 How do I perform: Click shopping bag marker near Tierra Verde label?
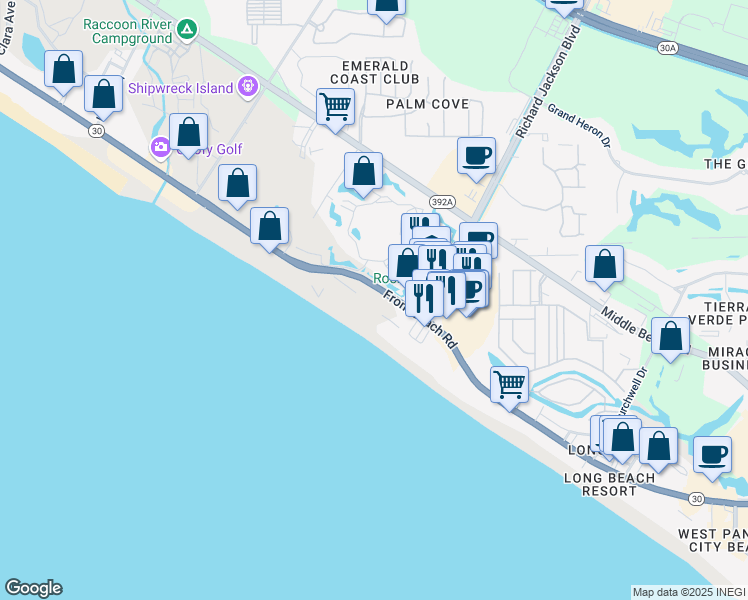[671, 335]
